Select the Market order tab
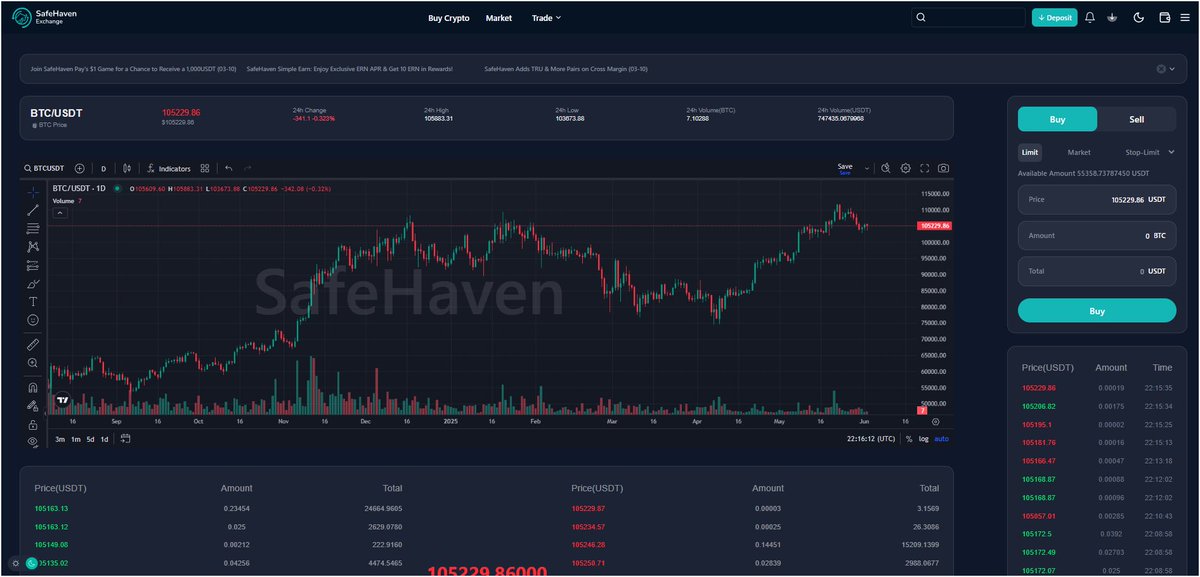This screenshot has width=1200, height=577. click(1079, 152)
